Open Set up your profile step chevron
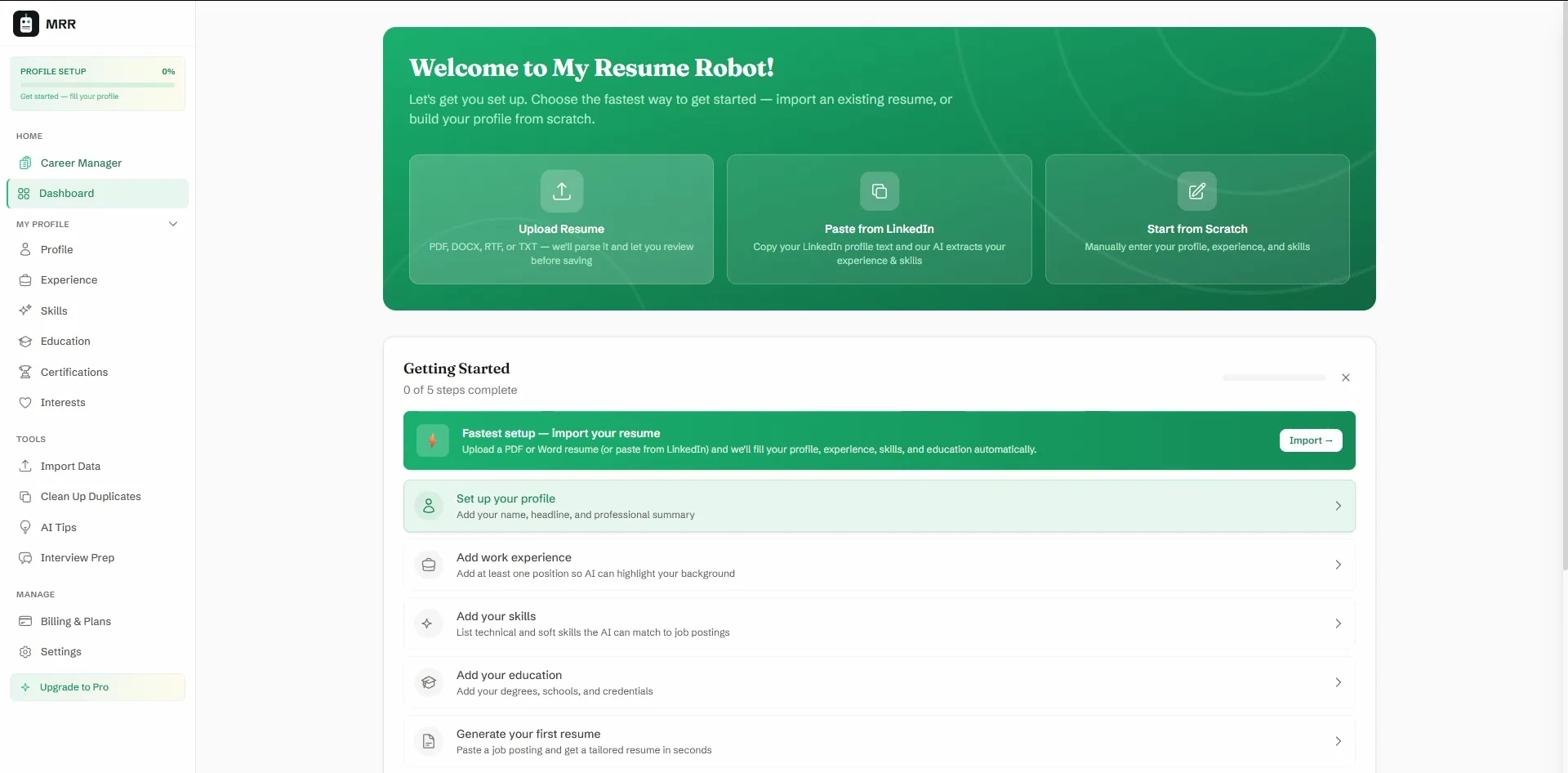This screenshot has height=773, width=1568. (x=1338, y=506)
